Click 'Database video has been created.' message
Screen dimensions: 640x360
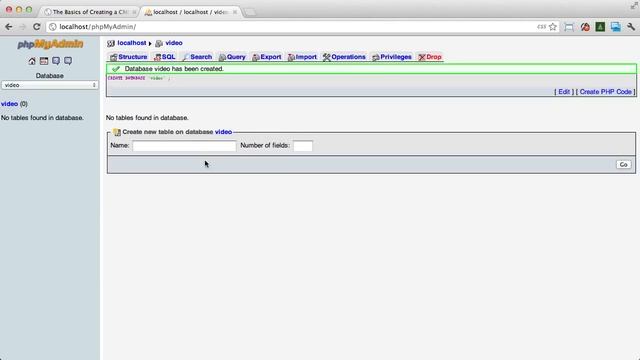coord(174,69)
